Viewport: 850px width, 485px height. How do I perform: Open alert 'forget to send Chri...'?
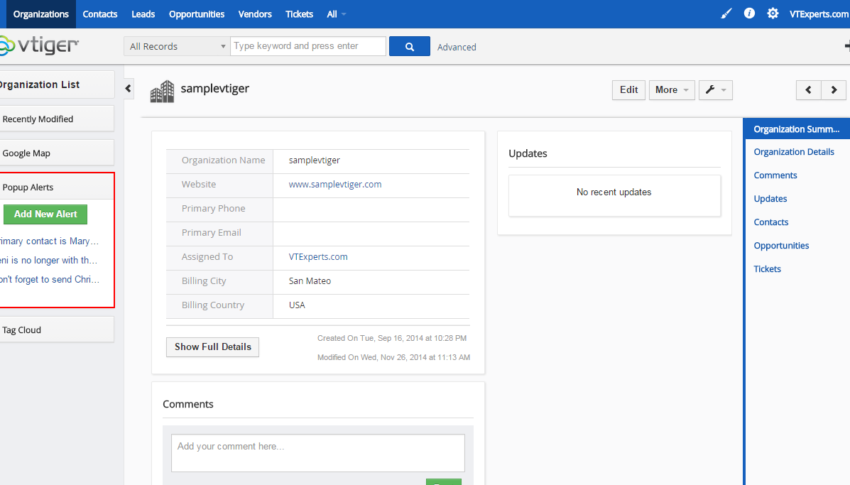50,280
